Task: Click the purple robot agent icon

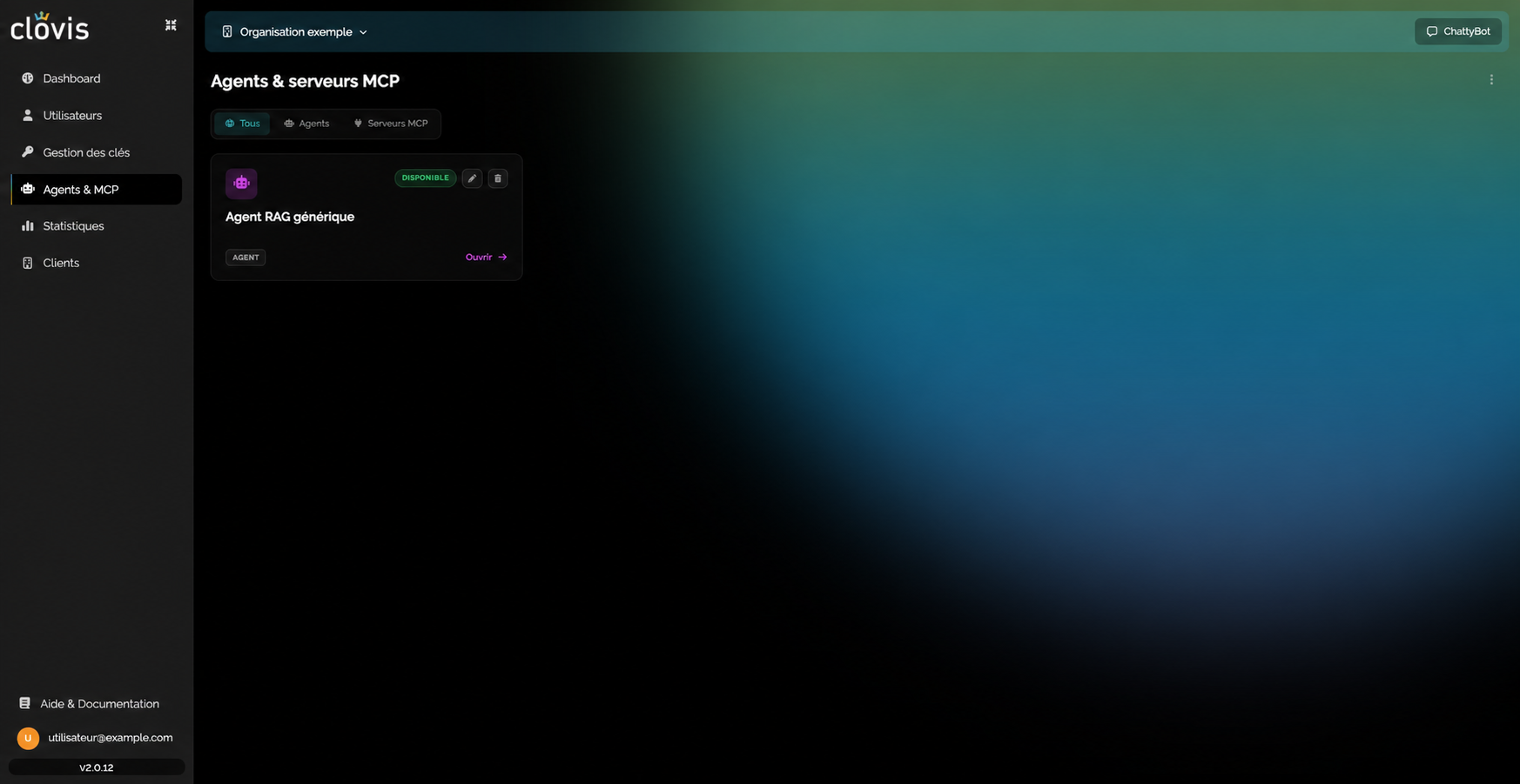Action: point(241,183)
